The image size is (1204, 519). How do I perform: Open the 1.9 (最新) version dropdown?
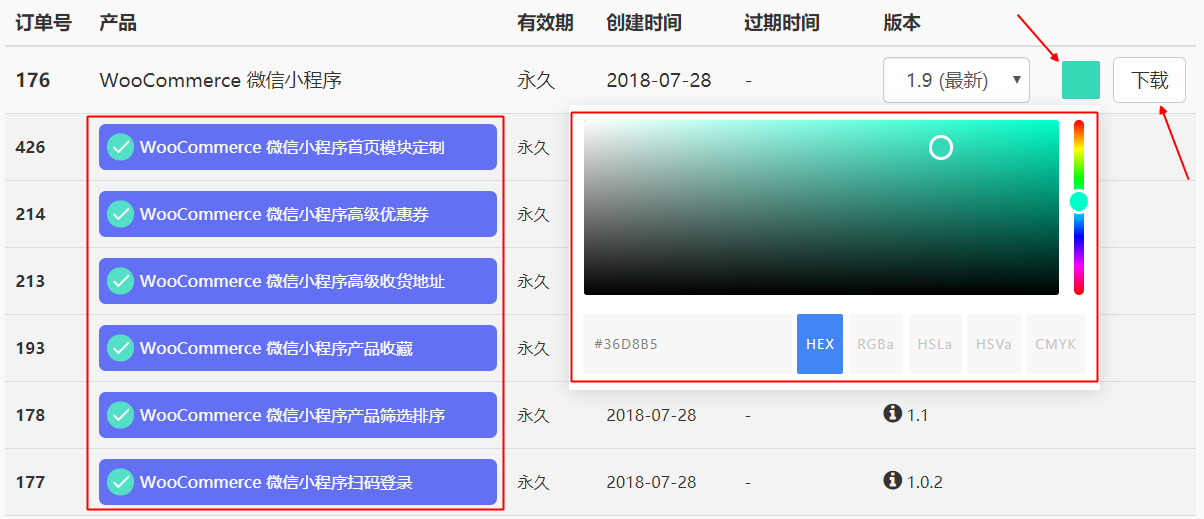tap(956, 80)
